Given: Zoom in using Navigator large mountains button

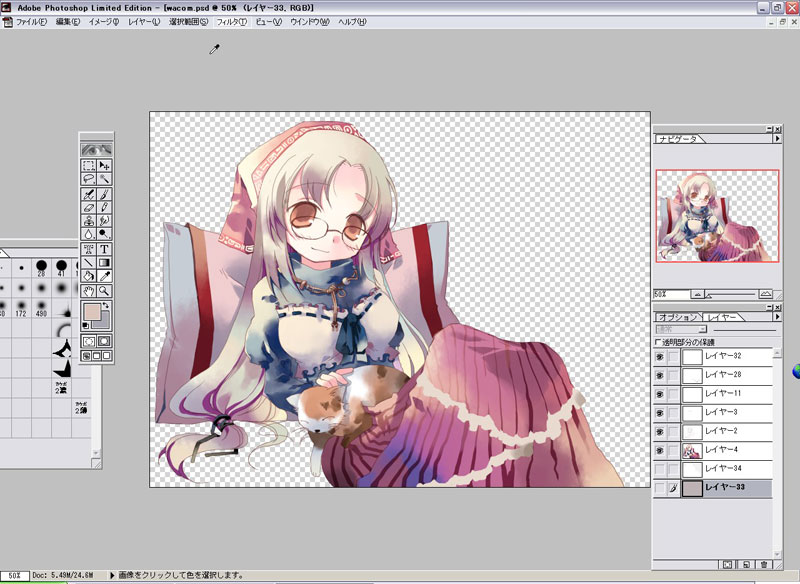Looking at the screenshot, I should (x=765, y=294).
